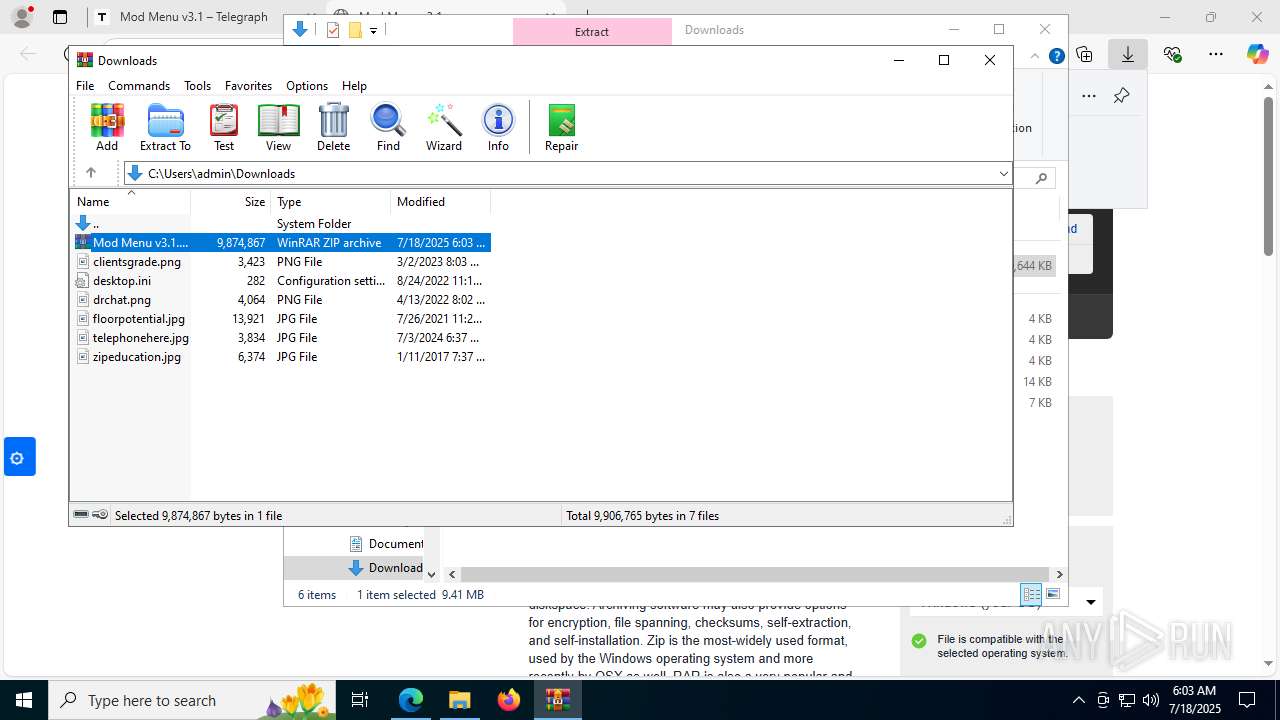Sort the list by Modified column header

(440, 201)
